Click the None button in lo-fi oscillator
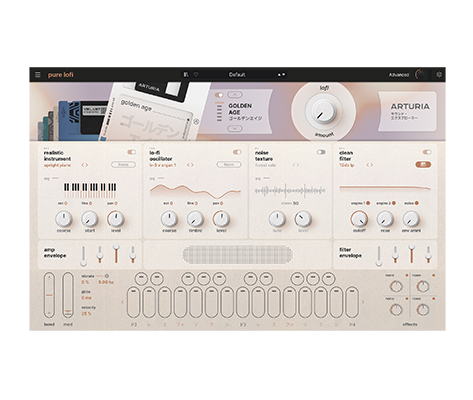The width and height of the screenshot is (473, 400). pos(229,165)
